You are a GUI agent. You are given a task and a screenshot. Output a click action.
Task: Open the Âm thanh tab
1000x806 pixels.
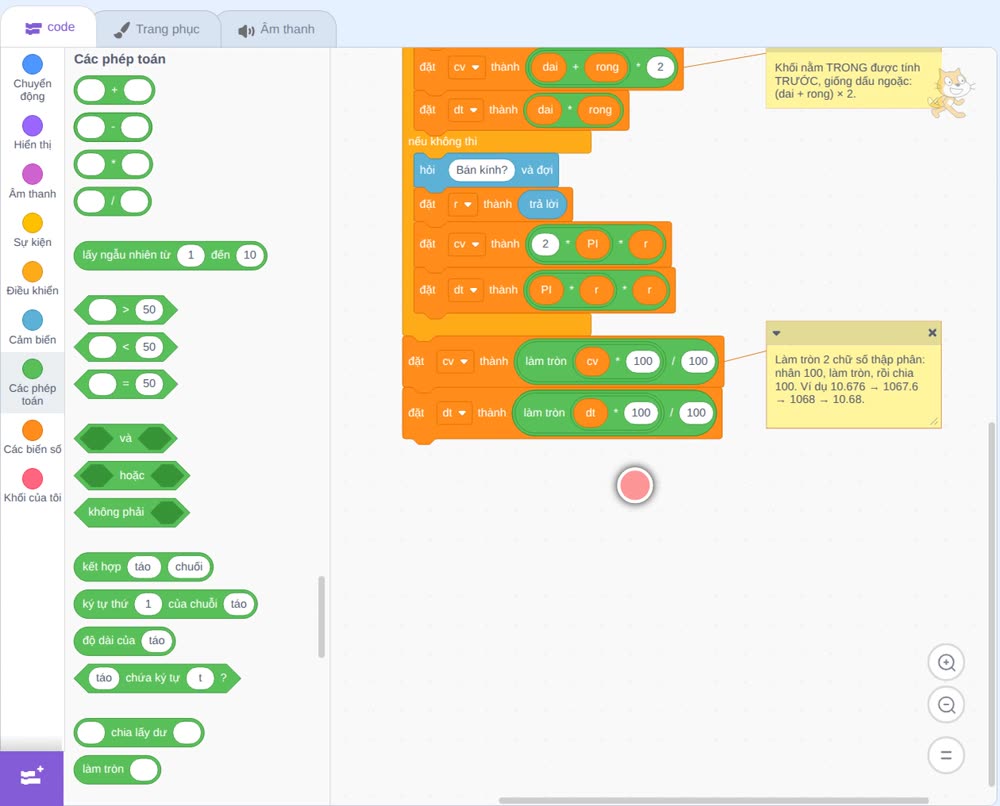point(277,29)
